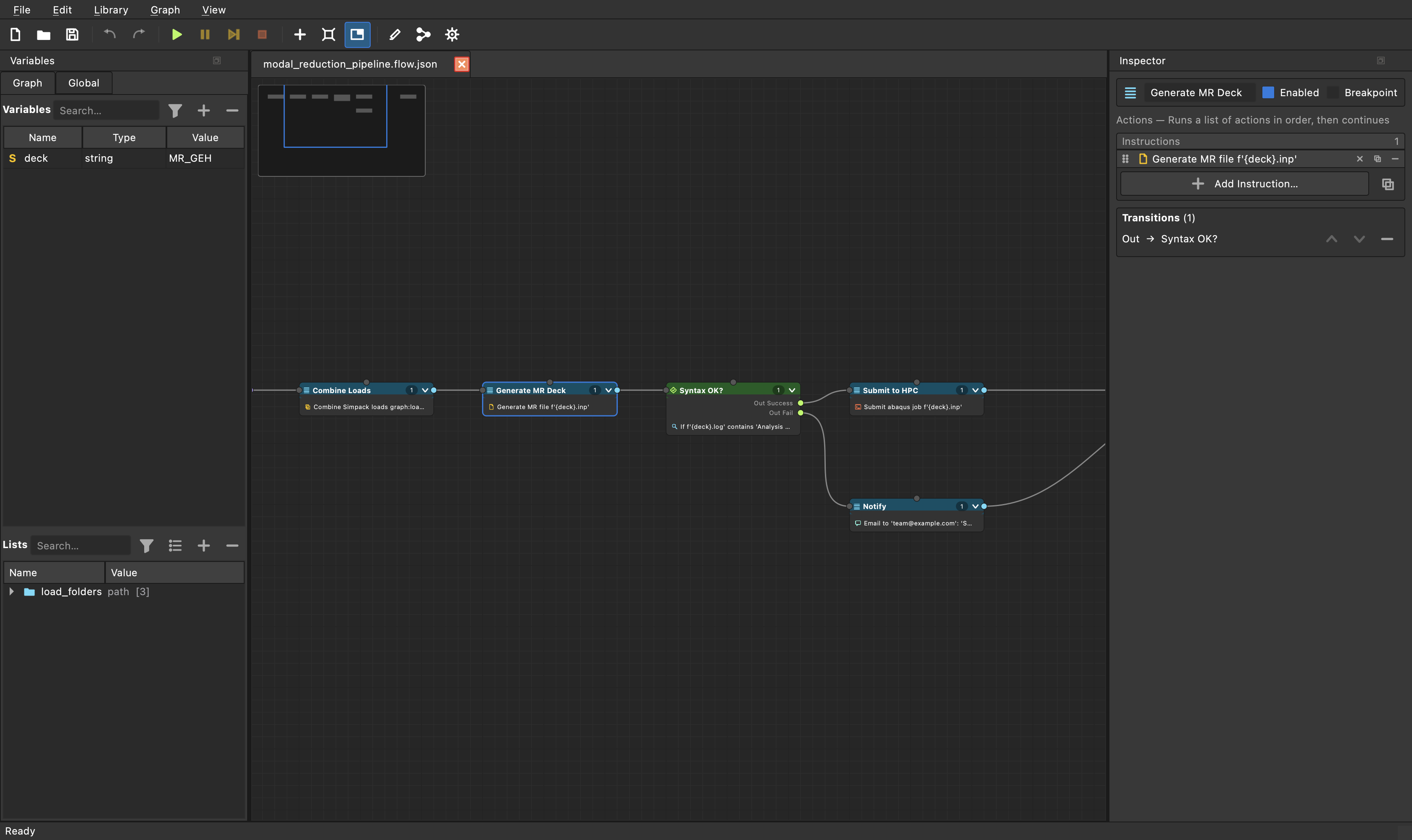Click the Lists search field
1412x840 pixels.
click(80, 546)
